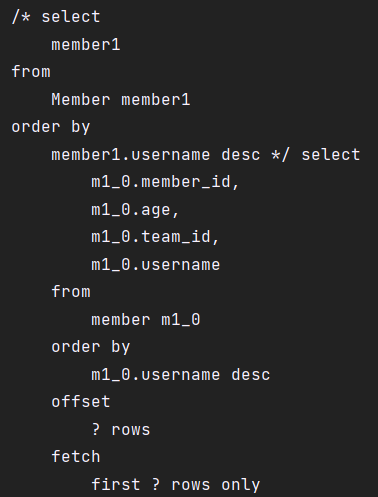Image resolution: width=378 pixels, height=497 pixels.
Task: Click the 'select' keyword after the comment
Action: pos(331,155)
